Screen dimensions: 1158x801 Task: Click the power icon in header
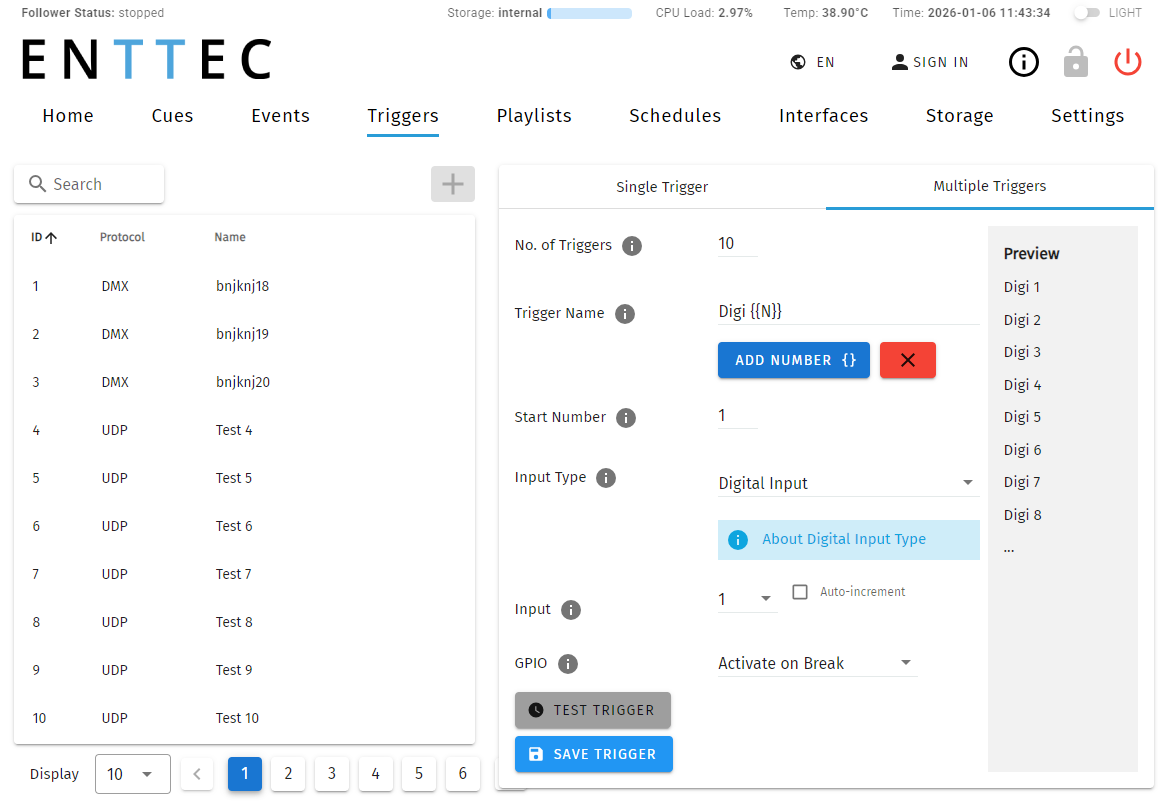(1127, 62)
